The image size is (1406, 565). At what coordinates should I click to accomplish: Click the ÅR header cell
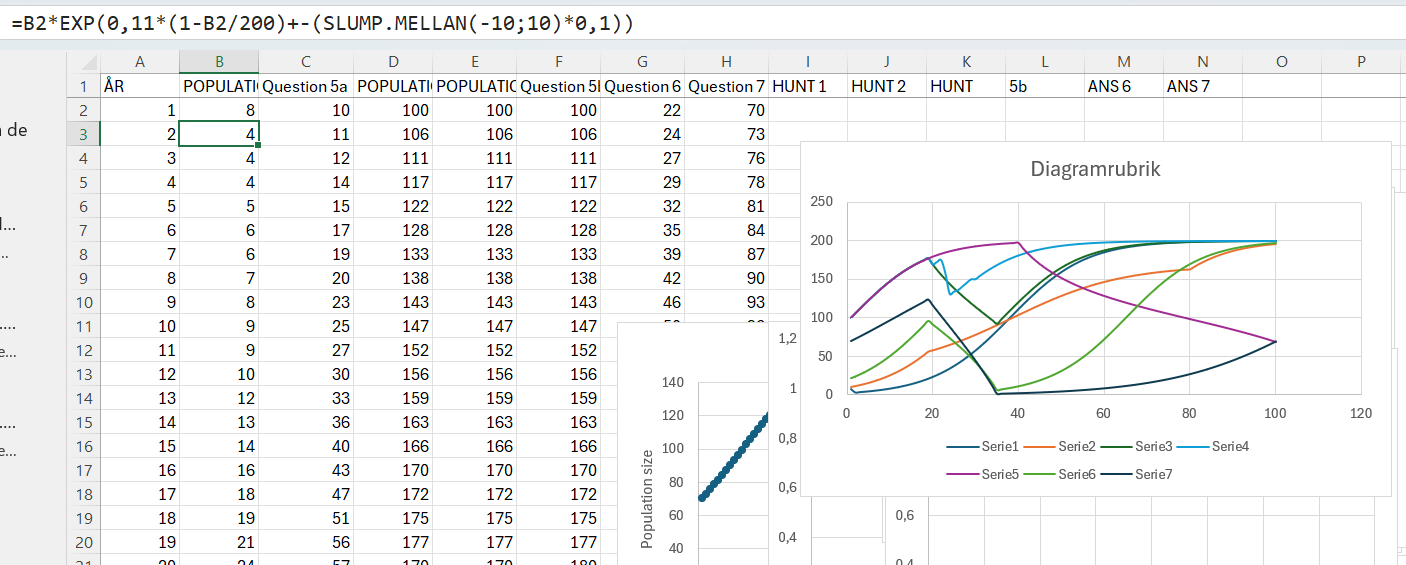tap(140, 86)
